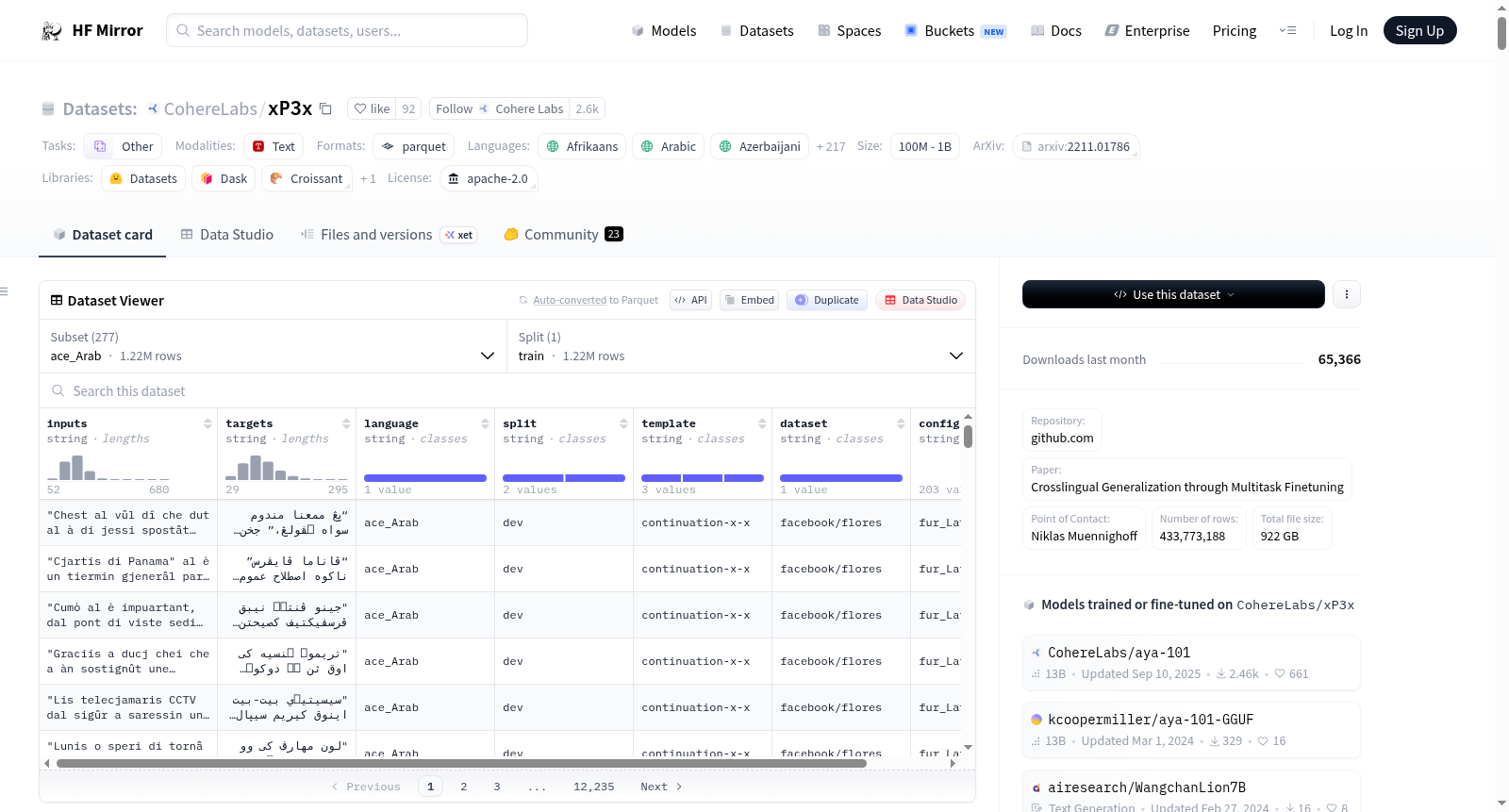Click the Sign Up button

(1419, 31)
